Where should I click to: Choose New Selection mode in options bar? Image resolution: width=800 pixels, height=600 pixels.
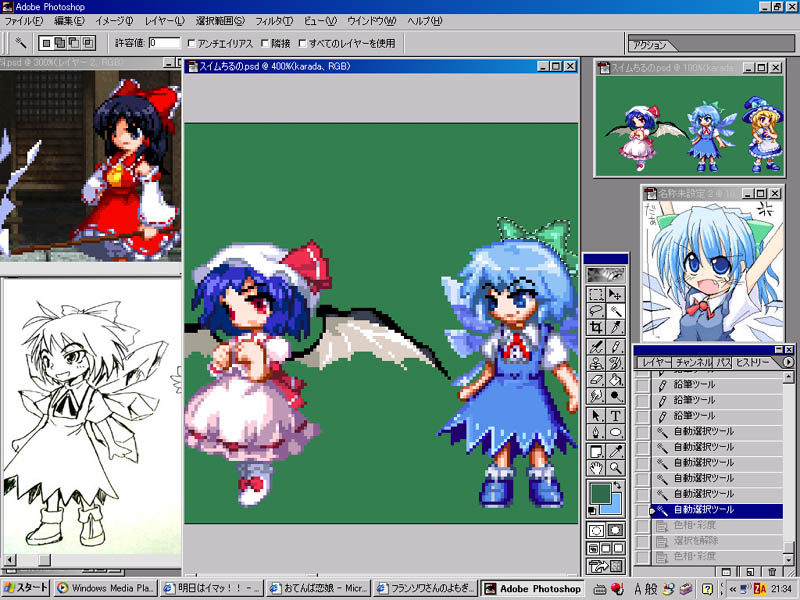[x=46, y=43]
